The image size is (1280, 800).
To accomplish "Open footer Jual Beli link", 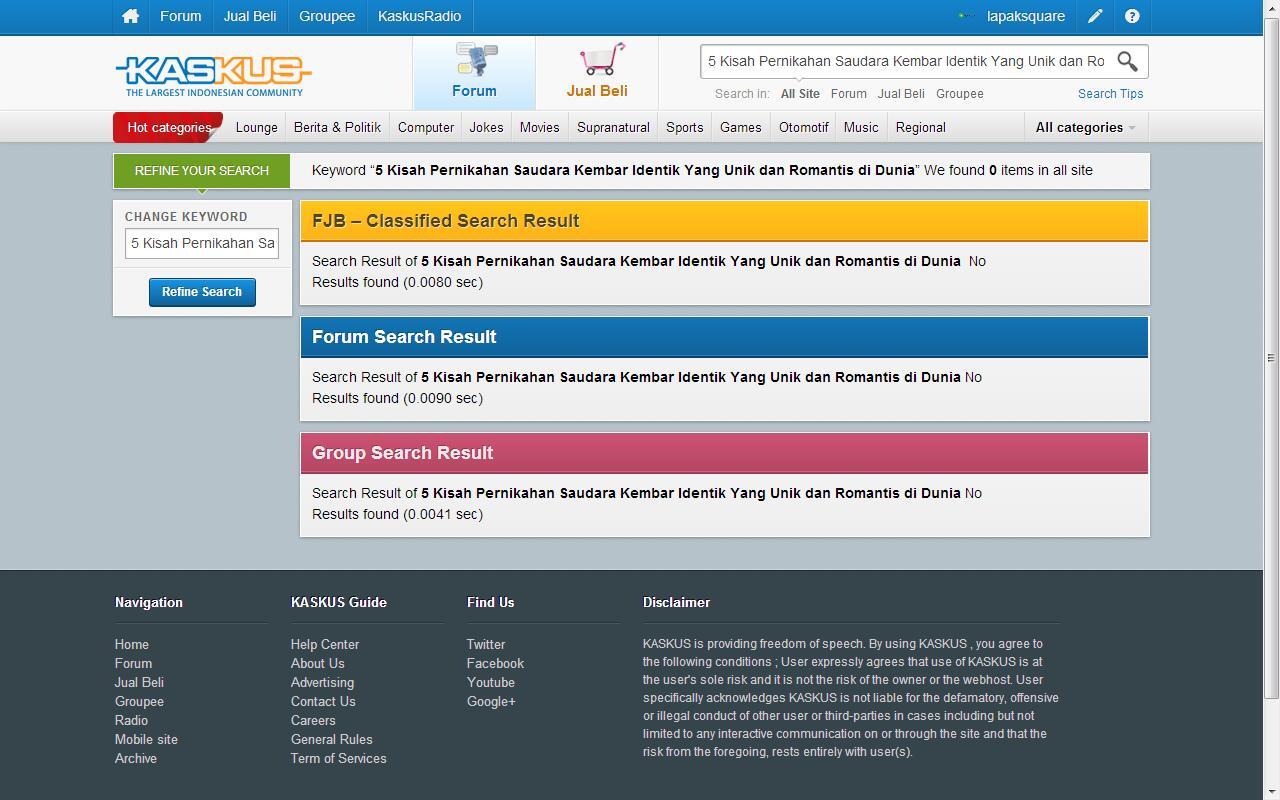I will click(139, 683).
